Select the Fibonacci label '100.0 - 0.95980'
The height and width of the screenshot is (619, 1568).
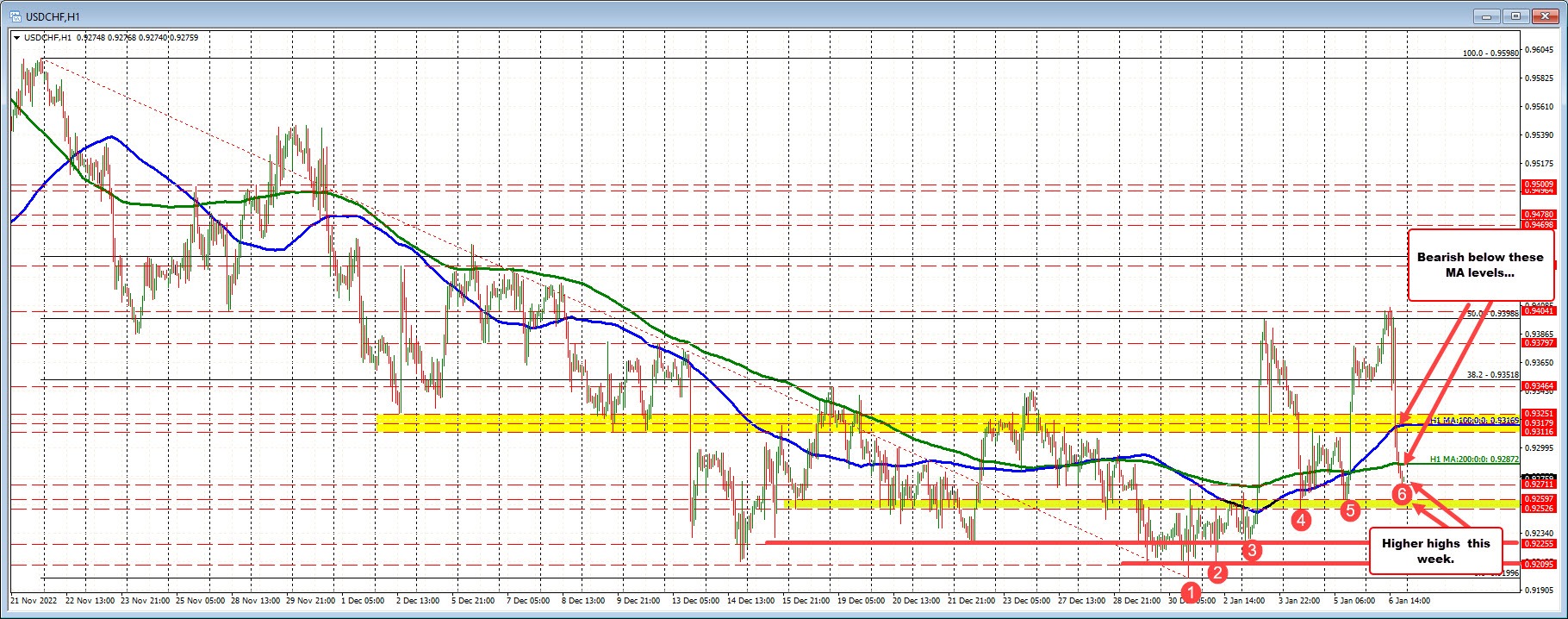pyautogui.click(x=1491, y=53)
